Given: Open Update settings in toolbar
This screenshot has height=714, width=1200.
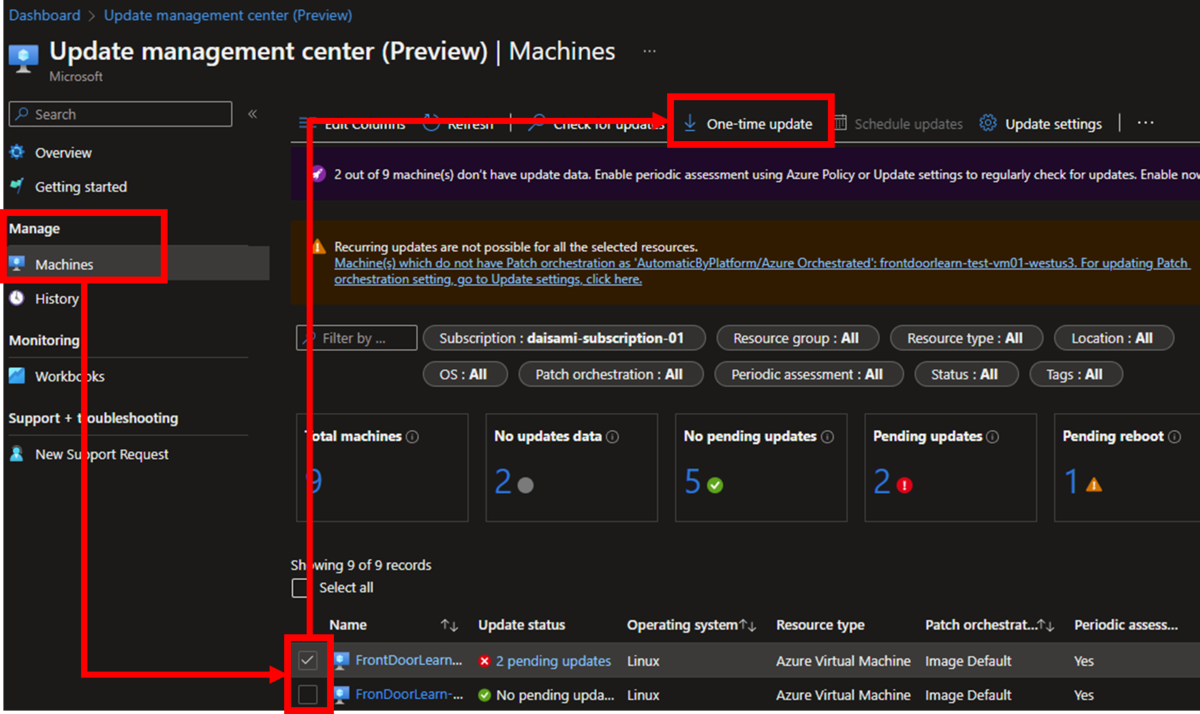Looking at the screenshot, I should click(x=1041, y=124).
